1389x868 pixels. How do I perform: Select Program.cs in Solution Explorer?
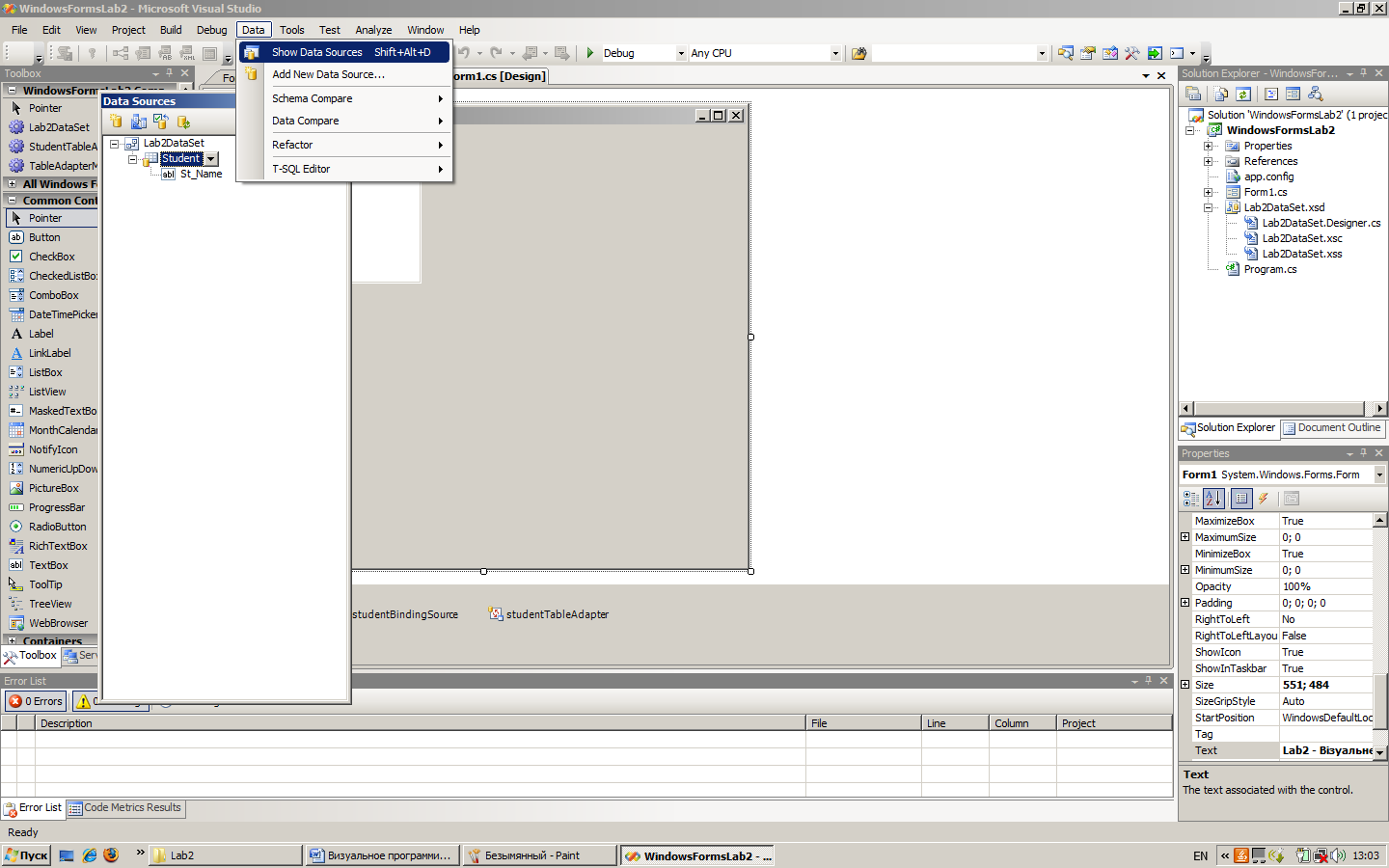point(1269,269)
